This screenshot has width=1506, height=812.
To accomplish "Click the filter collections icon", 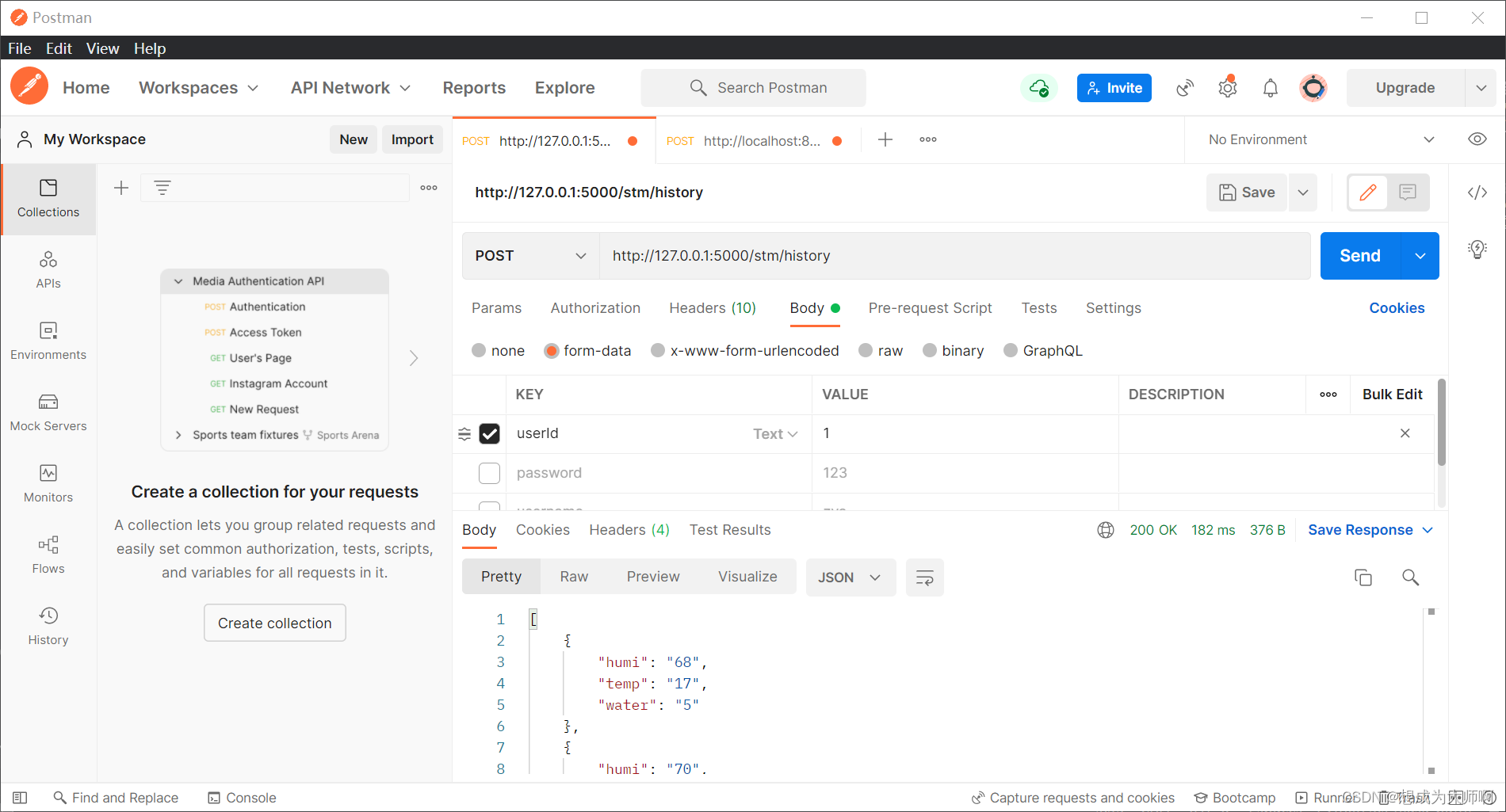I will click(162, 188).
